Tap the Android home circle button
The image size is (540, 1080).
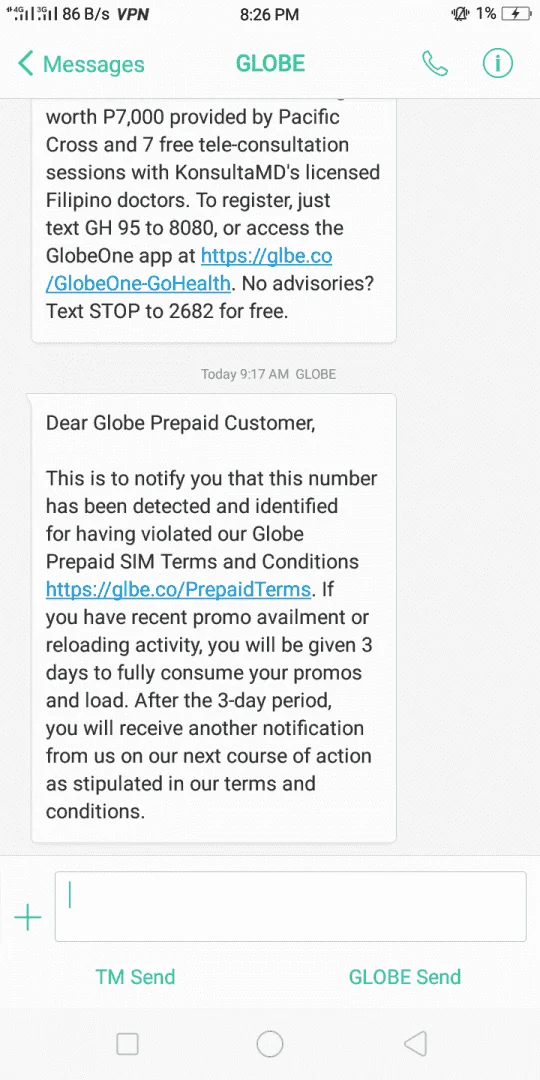[x=270, y=1043]
